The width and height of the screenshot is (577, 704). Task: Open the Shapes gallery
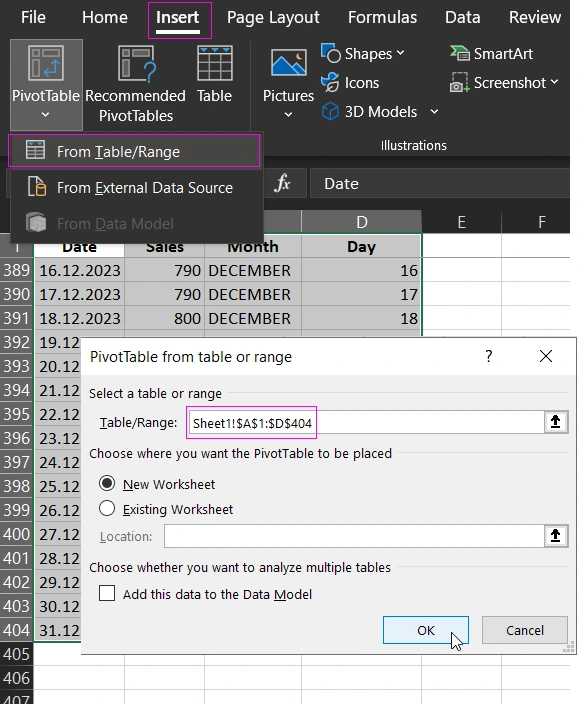tap(362, 54)
